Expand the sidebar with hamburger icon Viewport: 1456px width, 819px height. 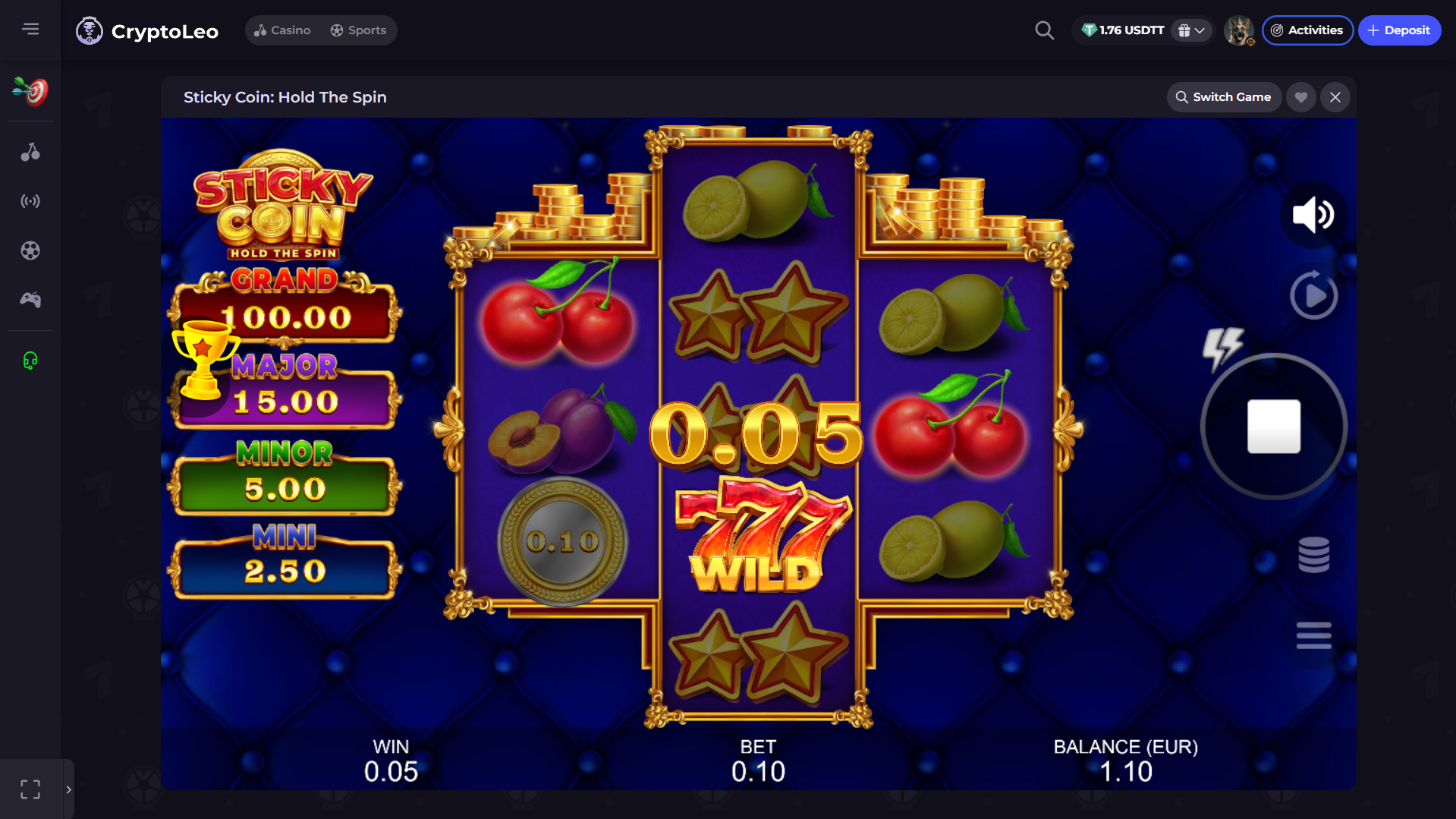[x=30, y=29]
